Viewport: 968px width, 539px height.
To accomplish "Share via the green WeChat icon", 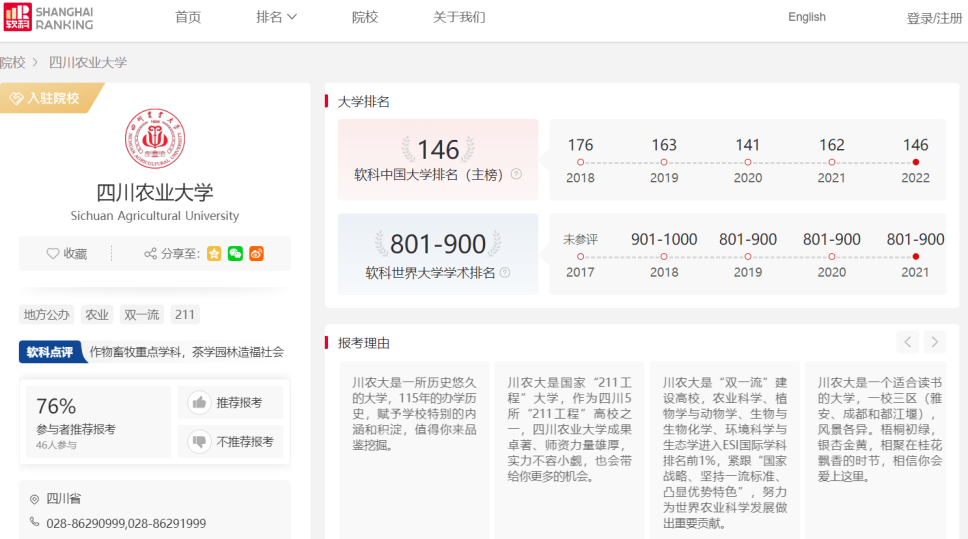I will [x=235, y=254].
